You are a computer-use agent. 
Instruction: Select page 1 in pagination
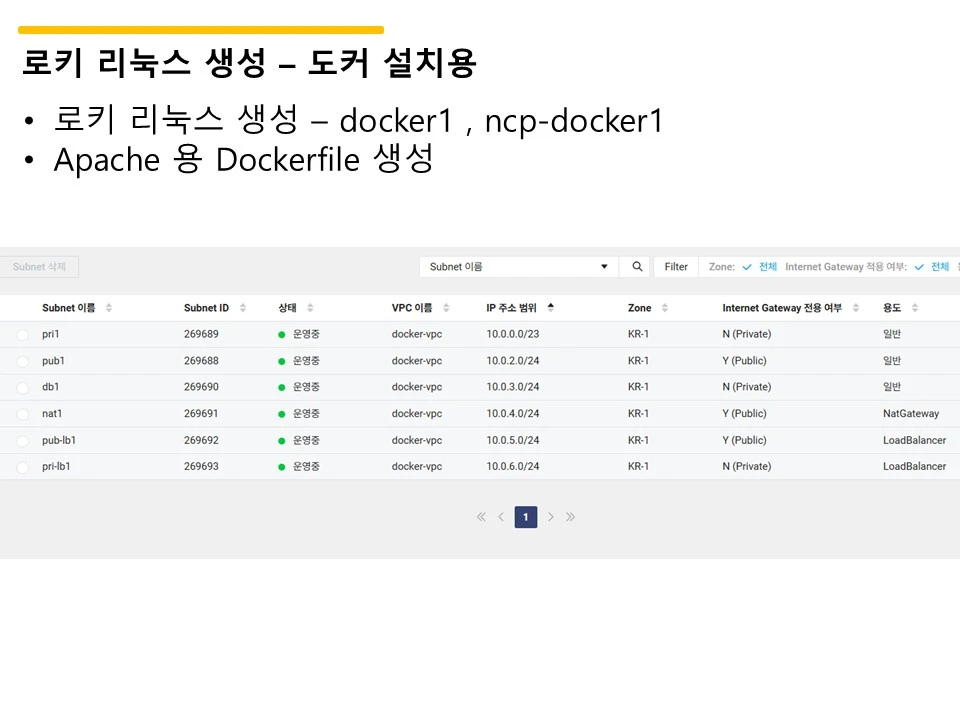tap(525, 517)
